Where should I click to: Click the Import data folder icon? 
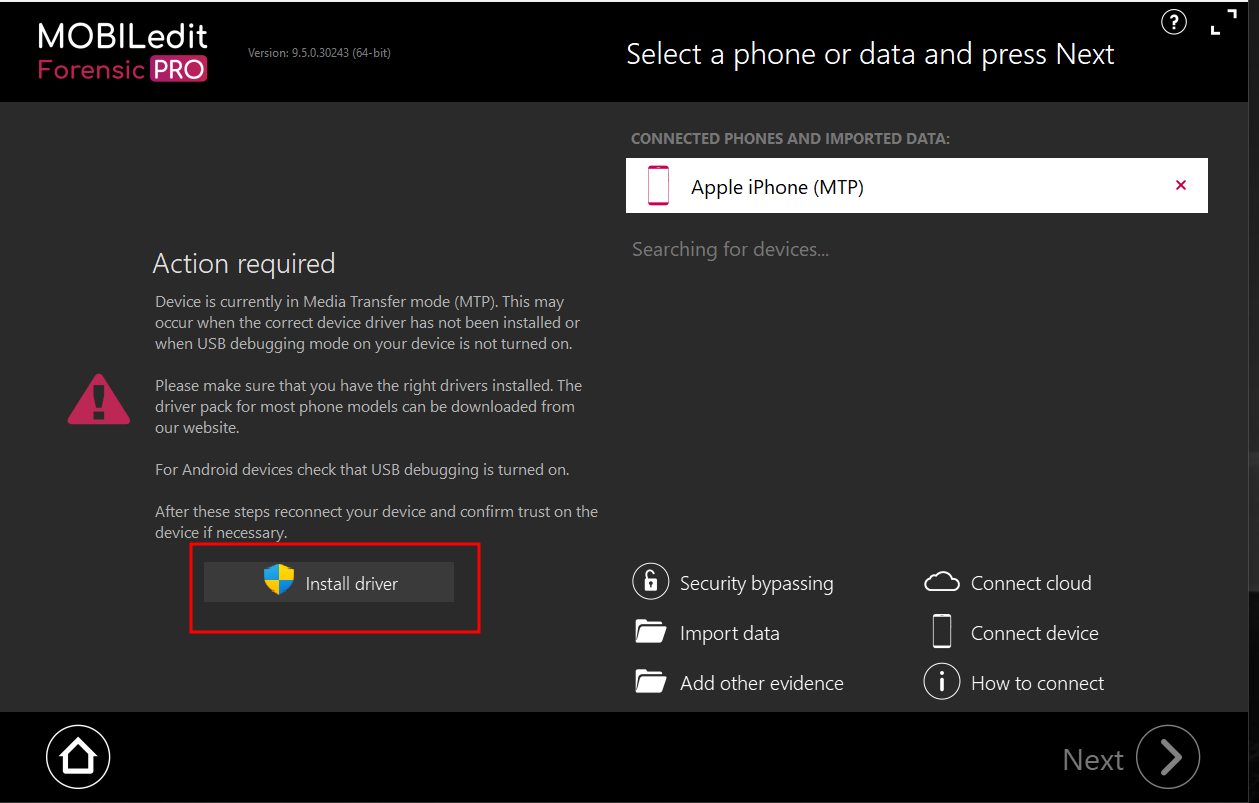[x=651, y=632]
